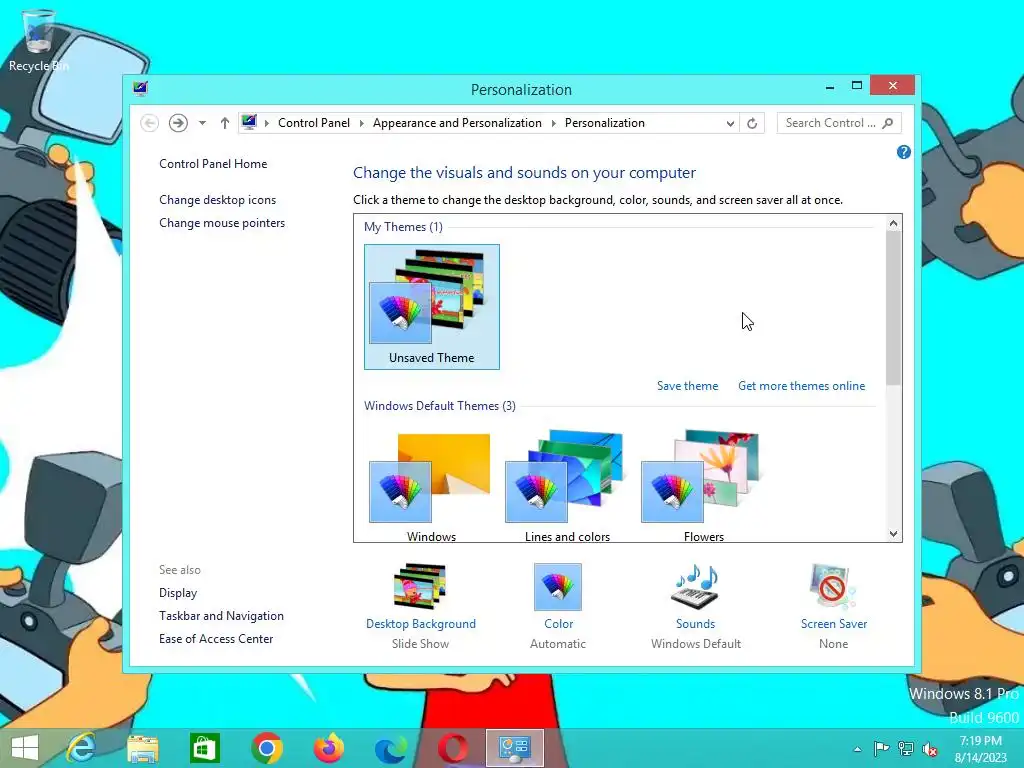The image size is (1024, 768).
Task: Open the Screen Saver settings icon
Action: [833, 586]
